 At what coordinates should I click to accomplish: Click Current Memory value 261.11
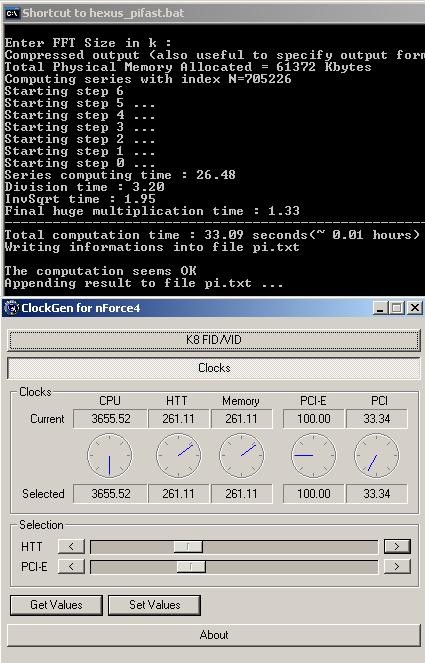[x=241, y=419]
